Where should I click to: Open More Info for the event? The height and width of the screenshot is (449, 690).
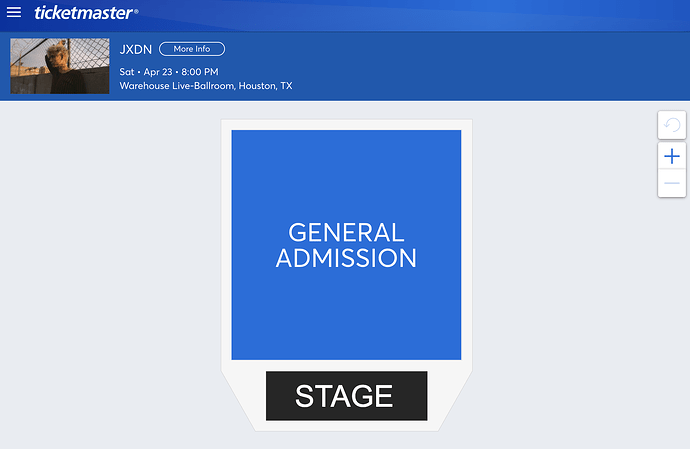(x=192, y=49)
